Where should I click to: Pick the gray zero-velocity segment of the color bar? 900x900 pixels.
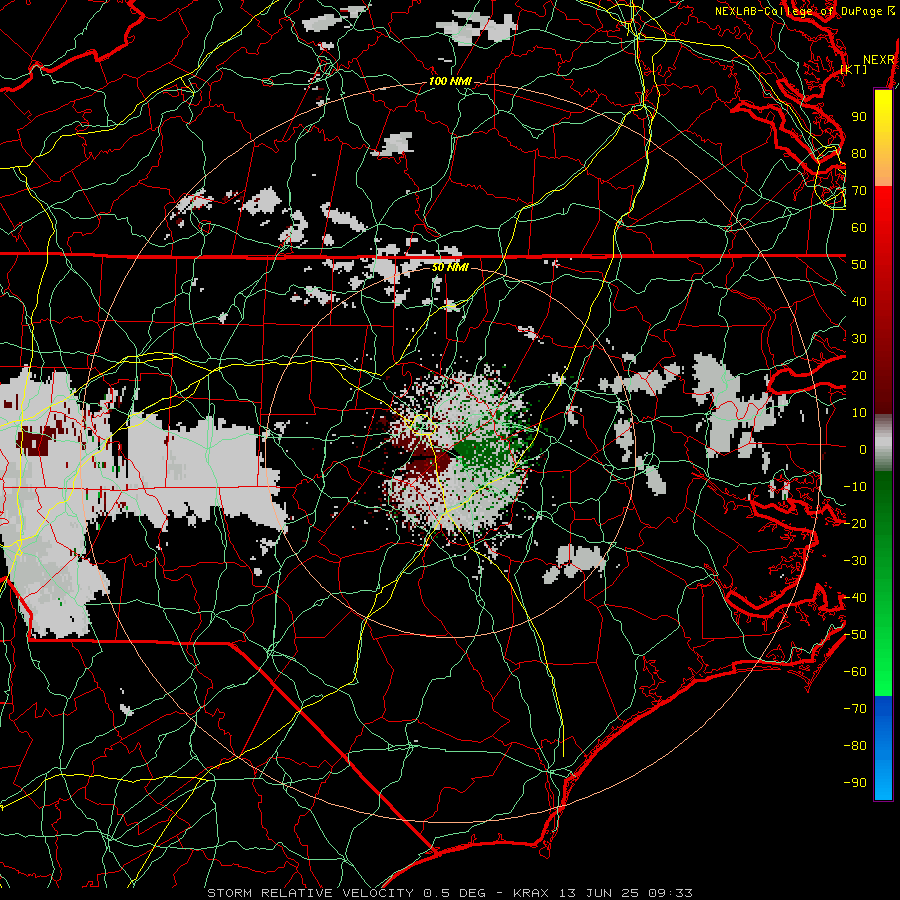point(883,443)
